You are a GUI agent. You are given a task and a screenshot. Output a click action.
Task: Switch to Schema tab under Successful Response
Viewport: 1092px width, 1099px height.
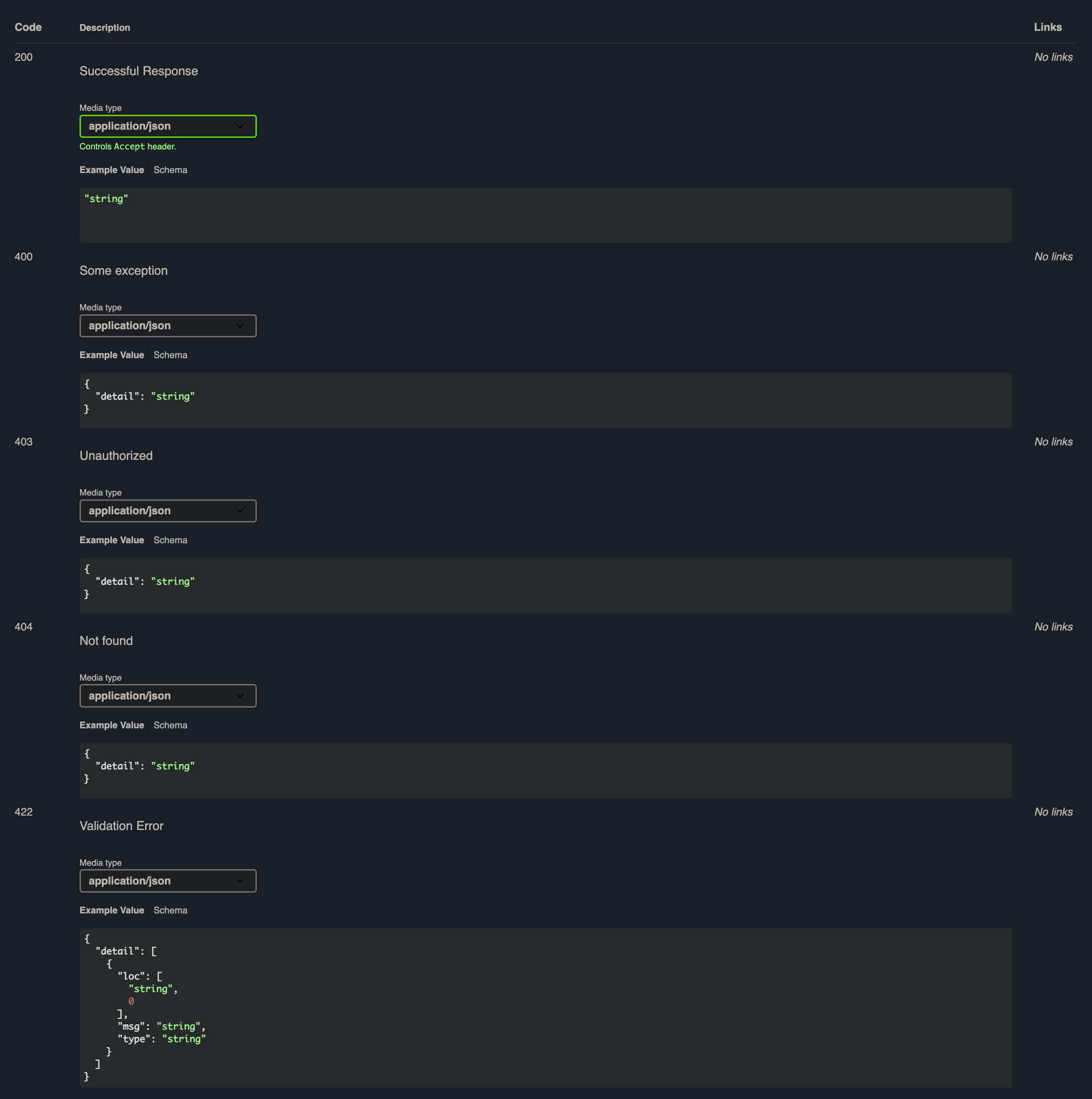coord(170,170)
